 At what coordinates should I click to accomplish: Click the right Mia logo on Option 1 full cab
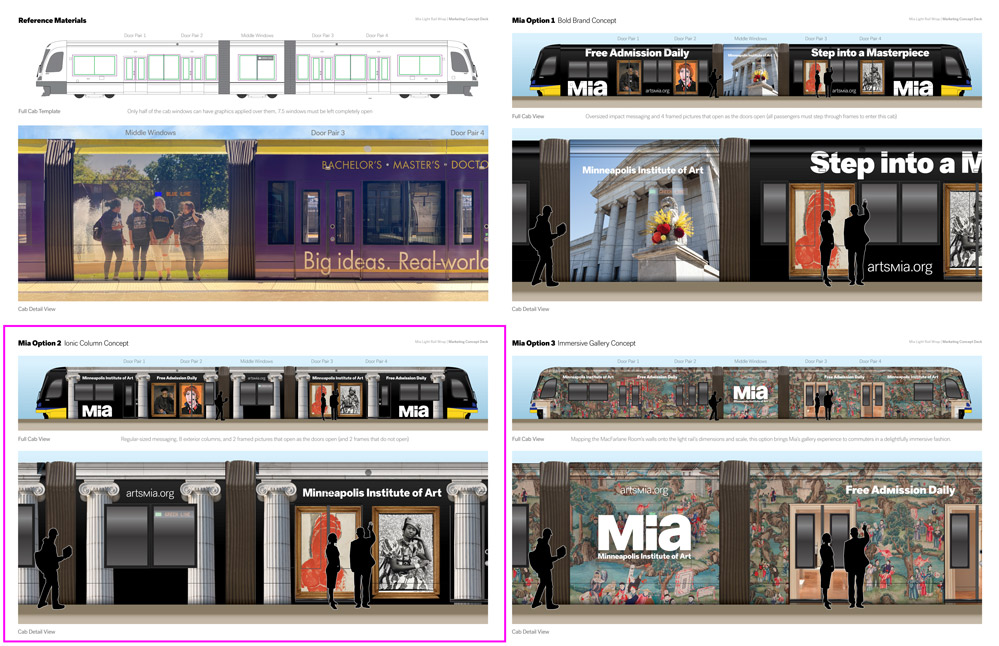point(913,88)
